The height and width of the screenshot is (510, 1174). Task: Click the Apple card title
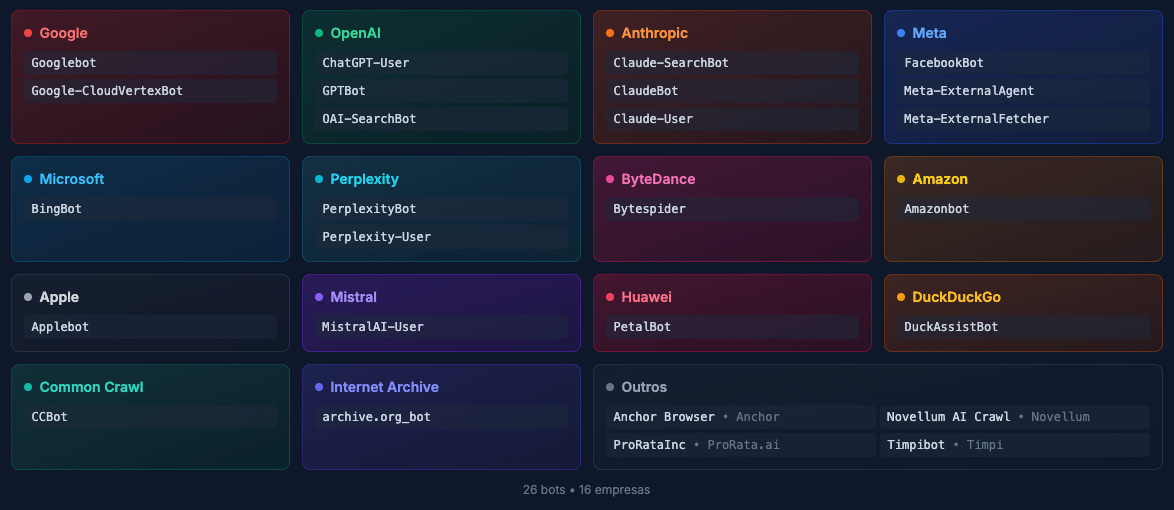pyautogui.click(x=59, y=297)
